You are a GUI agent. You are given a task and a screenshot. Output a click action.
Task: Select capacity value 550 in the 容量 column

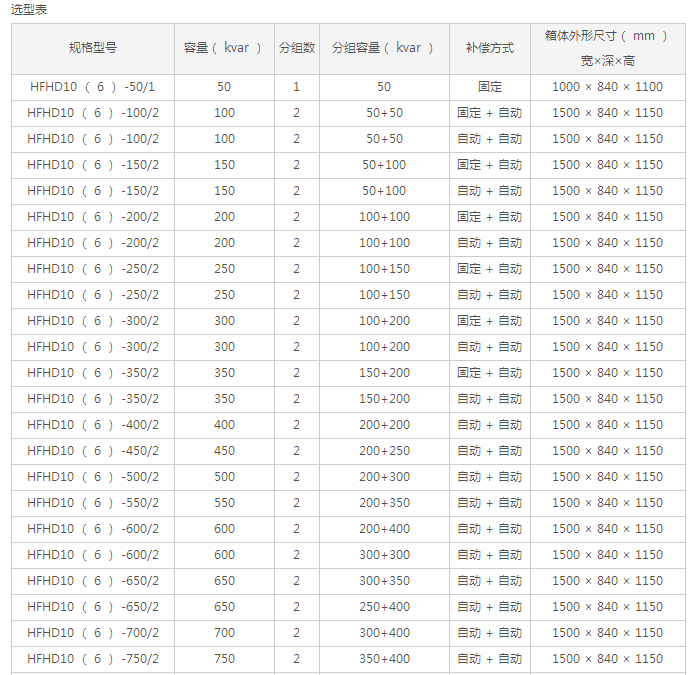(x=224, y=503)
